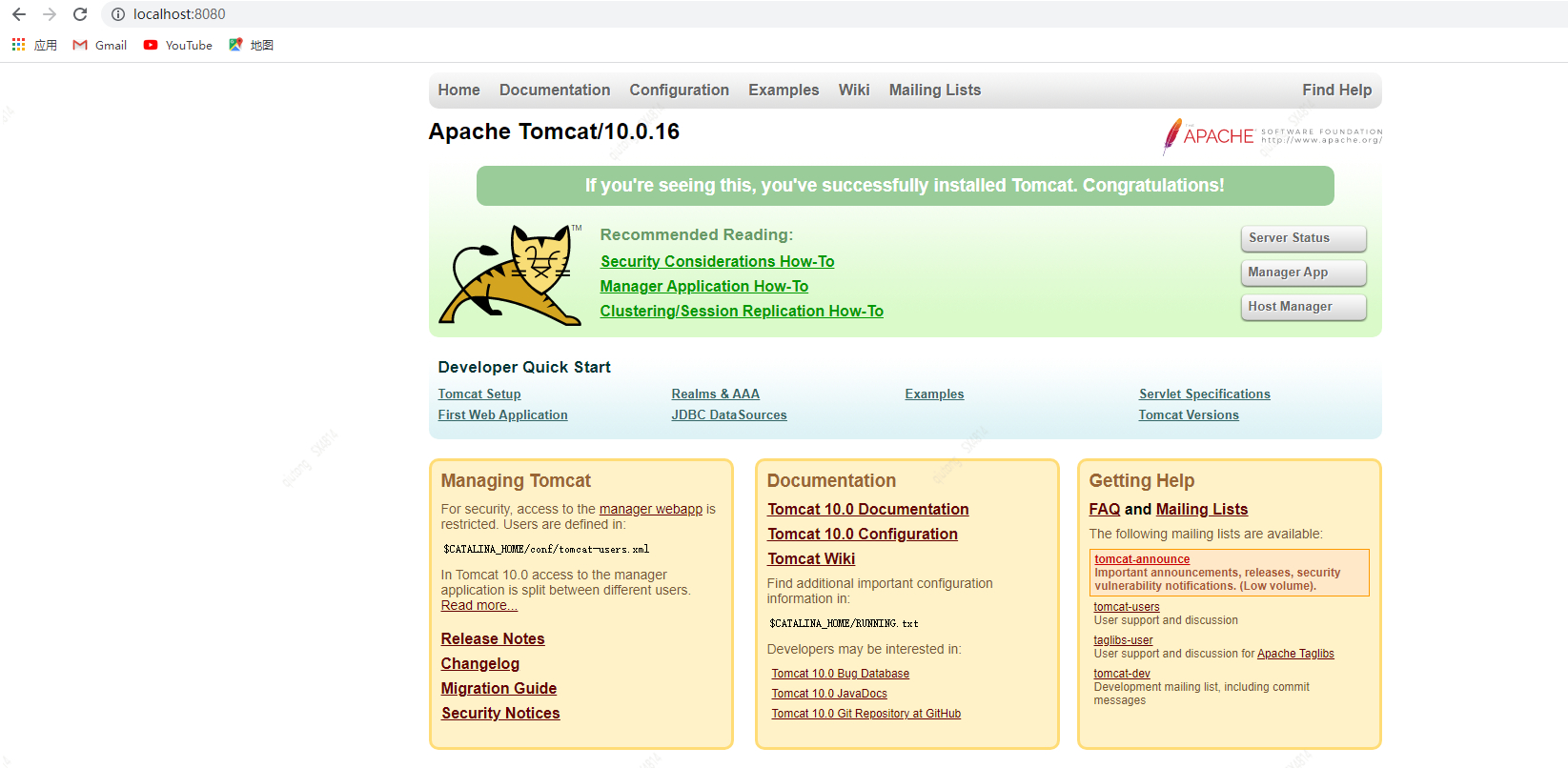Open the Servlet Specifications link

[x=1205, y=394]
